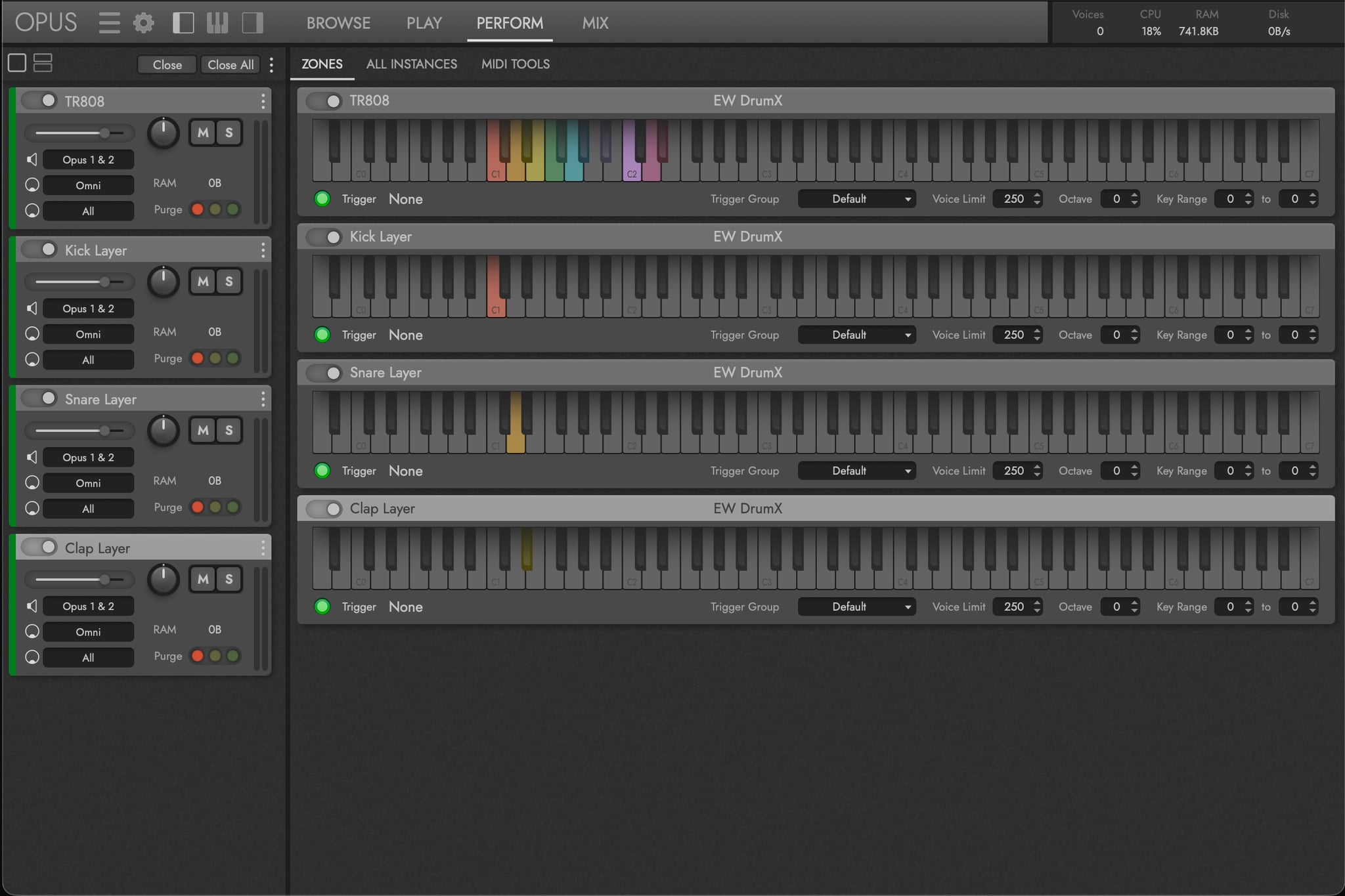Increase the Octave stepper for Kick Layer

click(1134, 331)
